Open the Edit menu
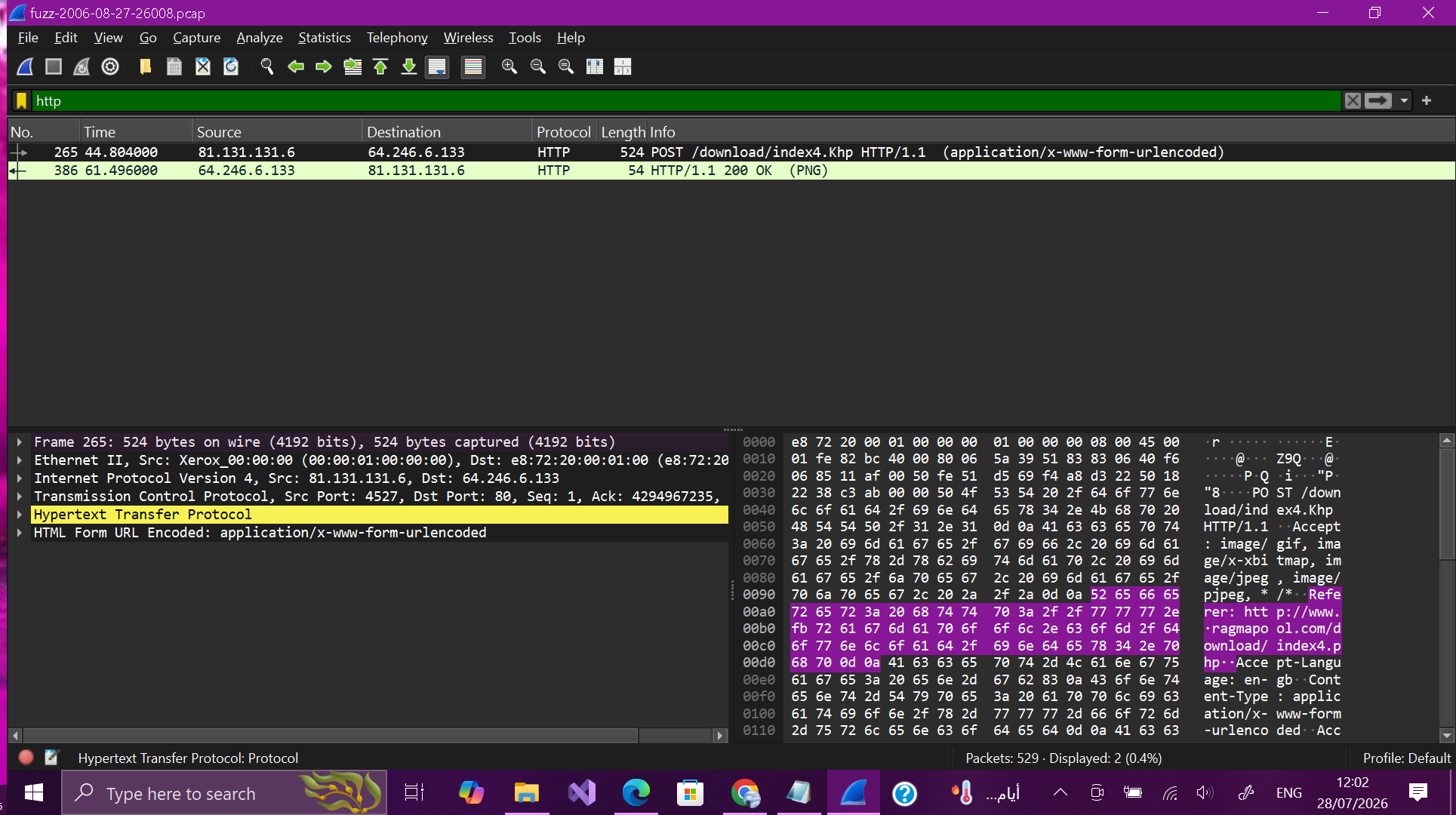Viewport: 1456px width, 815px height. pos(66,38)
